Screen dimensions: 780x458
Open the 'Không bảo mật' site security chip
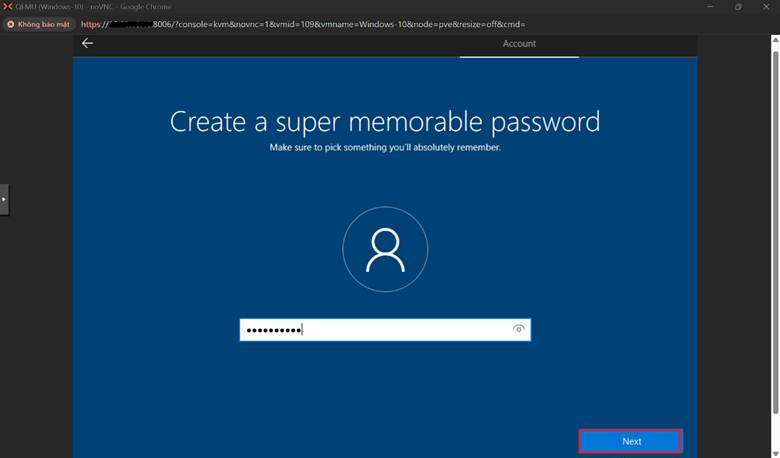(37, 23)
